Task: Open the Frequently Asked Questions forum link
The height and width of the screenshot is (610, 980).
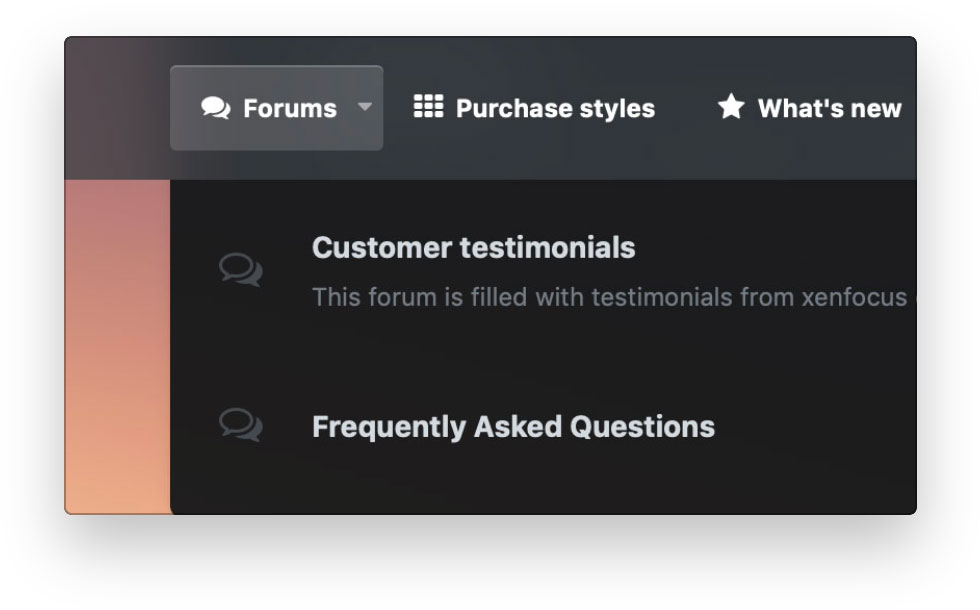Action: 513,427
